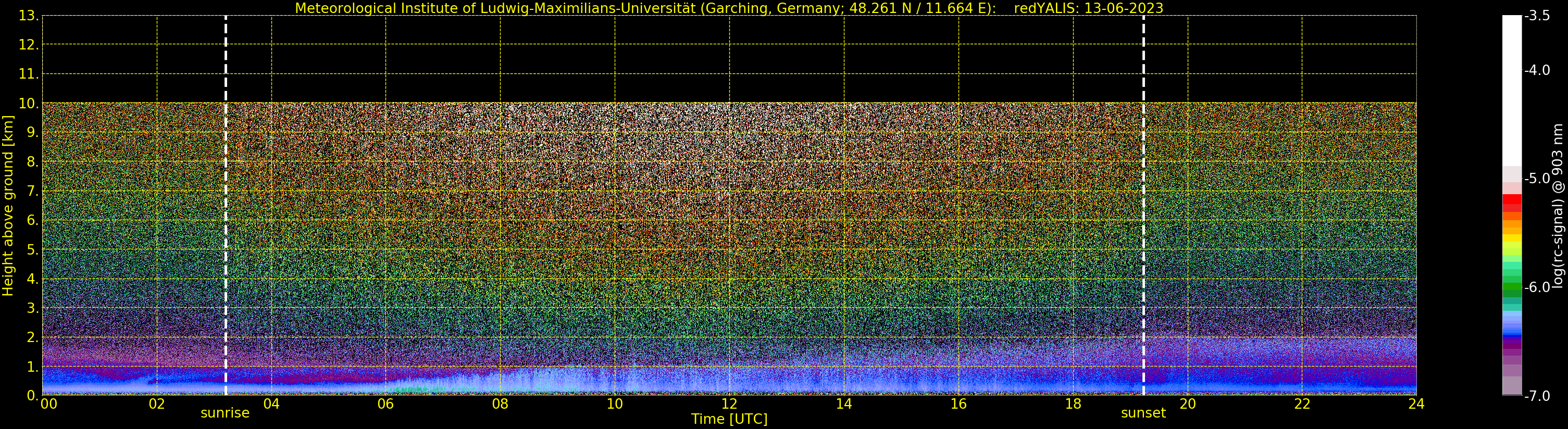1568x429 pixels.
Task: Click the white top section of the colorbar
Action: tap(1512, 91)
